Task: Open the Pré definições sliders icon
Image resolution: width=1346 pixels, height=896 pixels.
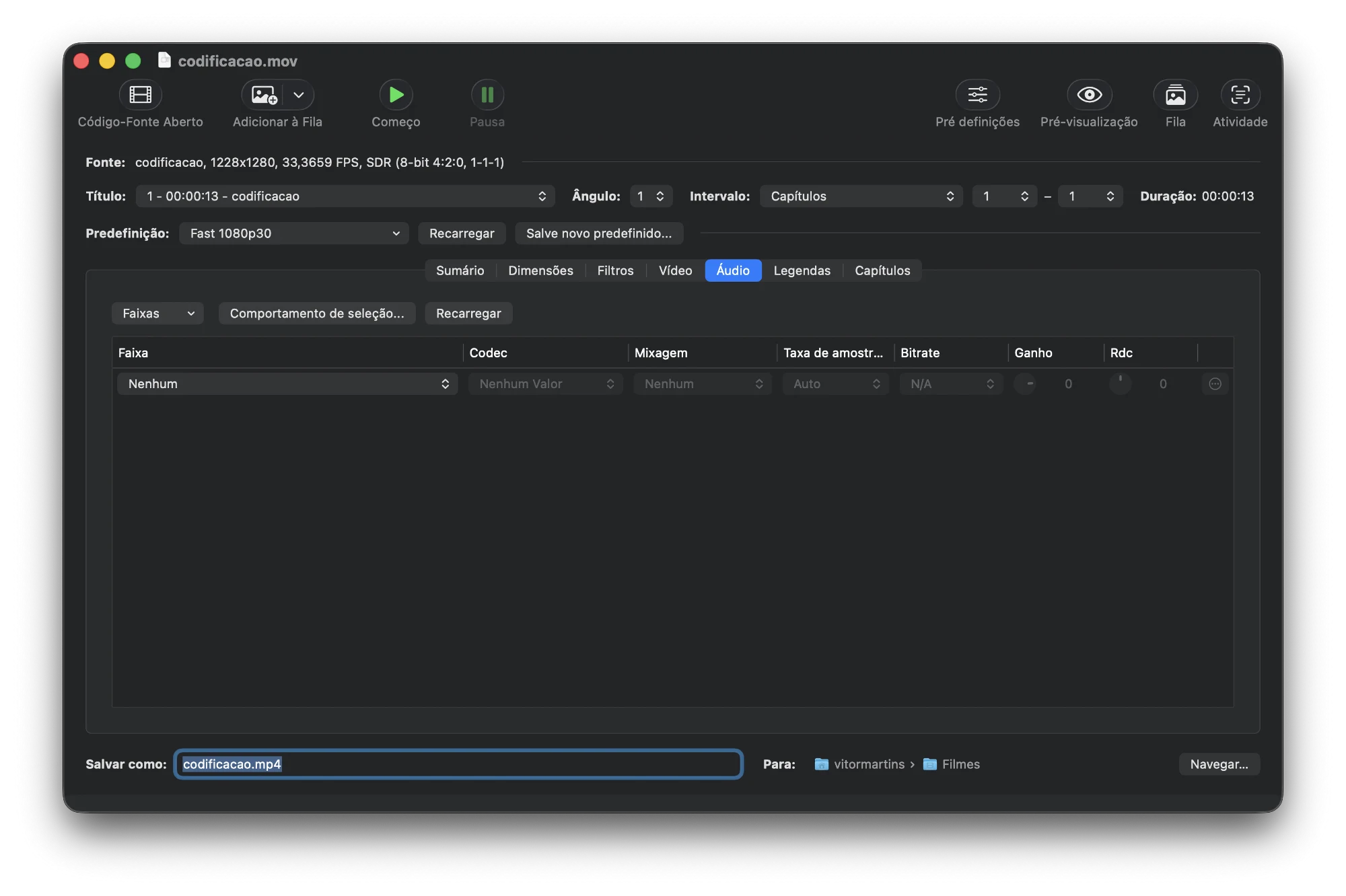Action: pos(977,95)
